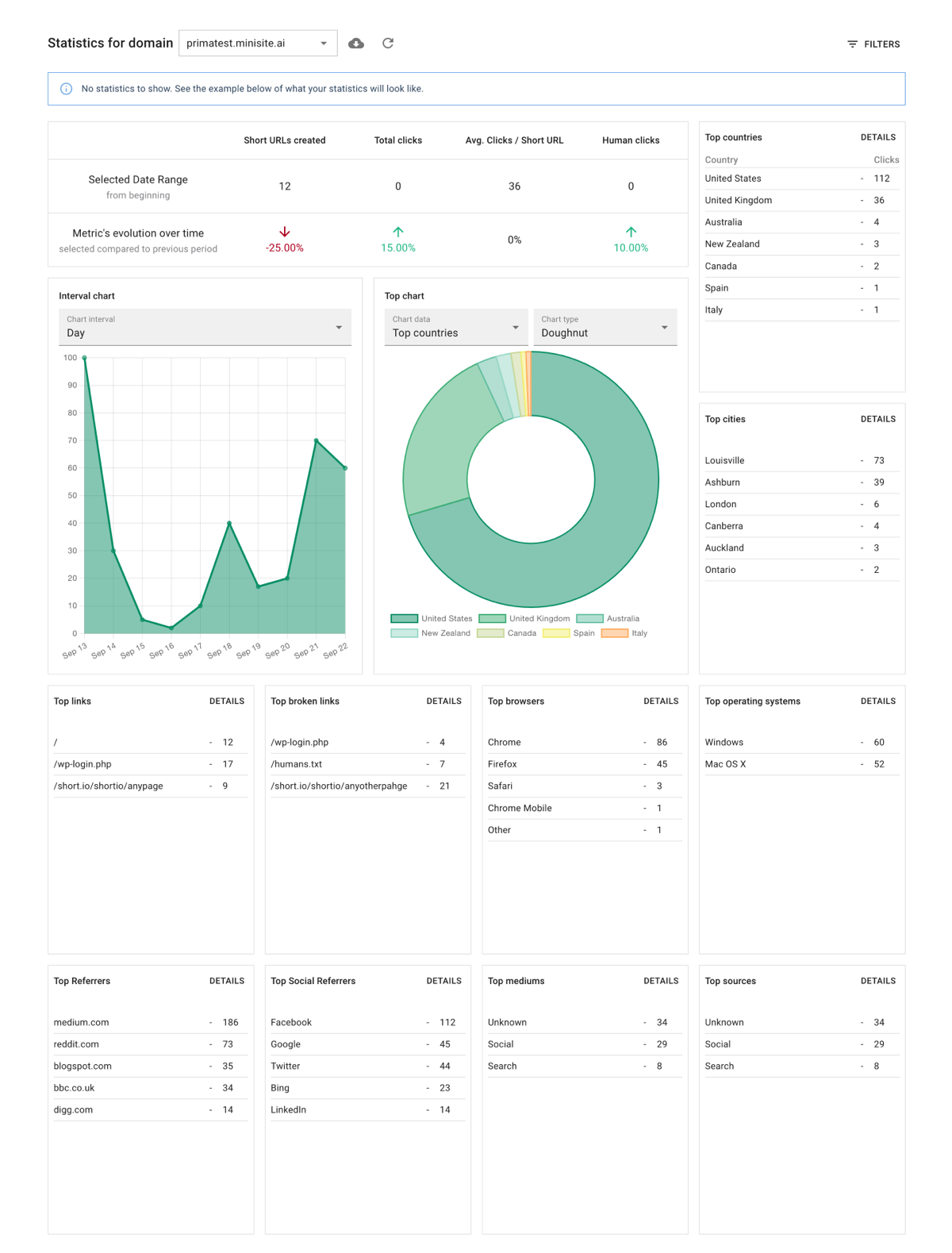Screen dimensions: 952x1253
Task: Open DETAILS for Top browsers
Action: 661,701
